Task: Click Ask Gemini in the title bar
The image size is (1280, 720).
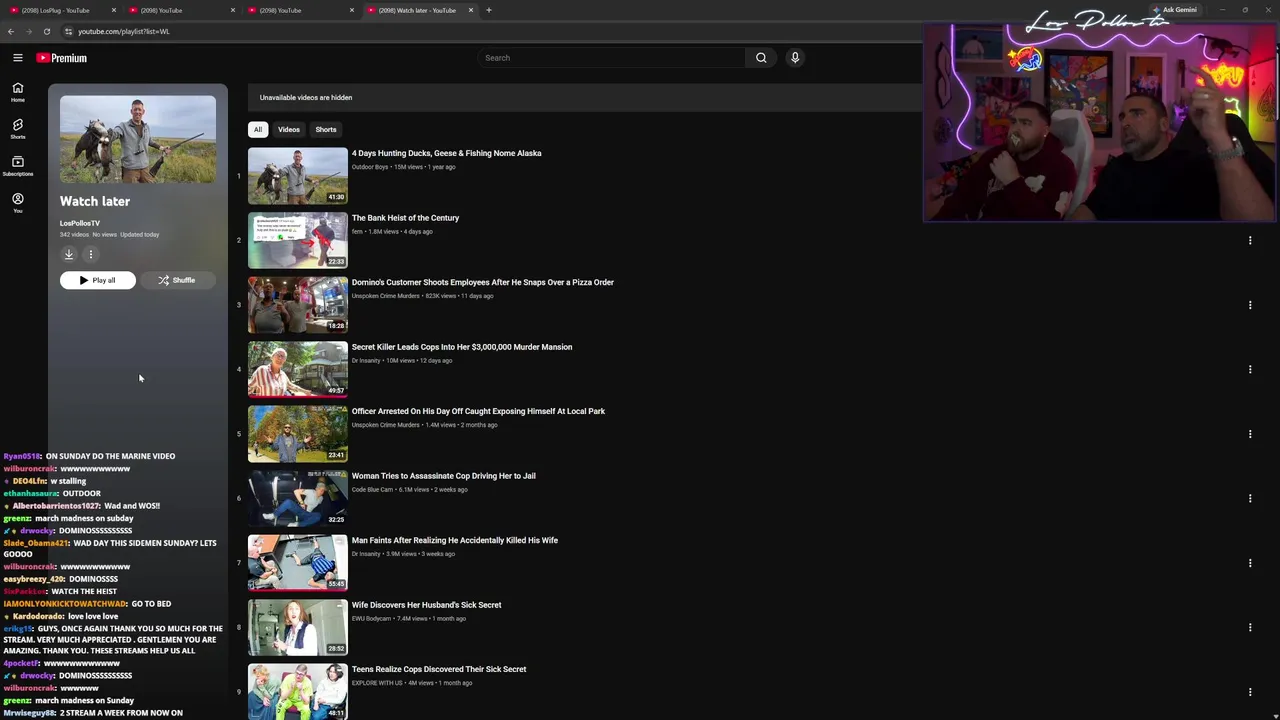Action: pos(1174,10)
